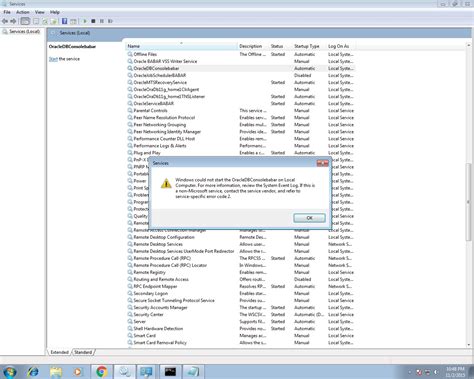474x379 pixels.
Task: Click the gear icon beside OracleServiceBABAR
Action: click(x=130, y=103)
